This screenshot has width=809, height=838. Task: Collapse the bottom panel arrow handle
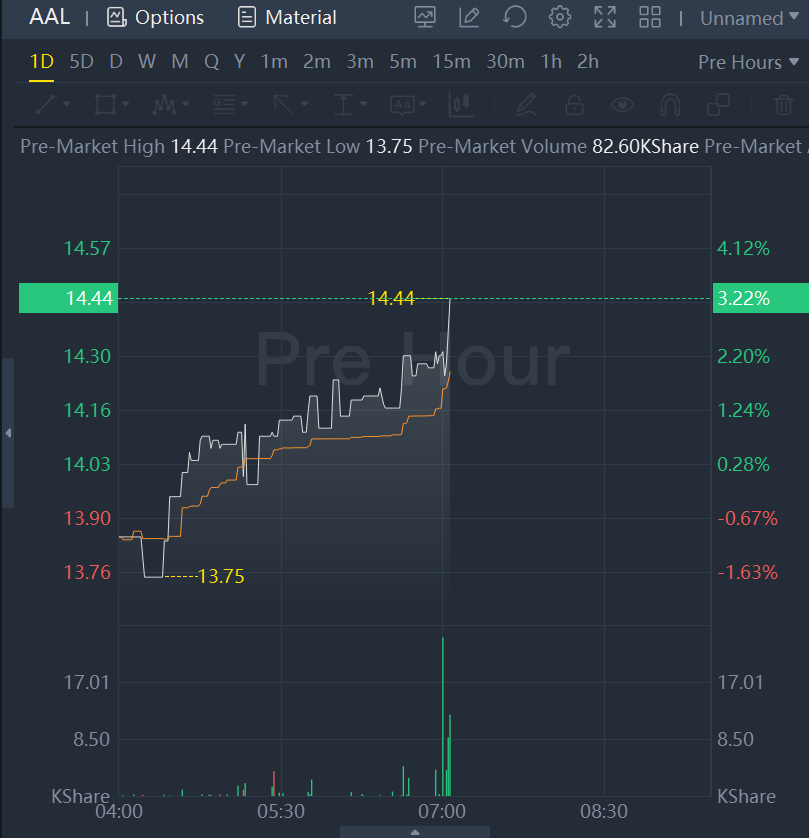pyautogui.click(x=415, y=831)
